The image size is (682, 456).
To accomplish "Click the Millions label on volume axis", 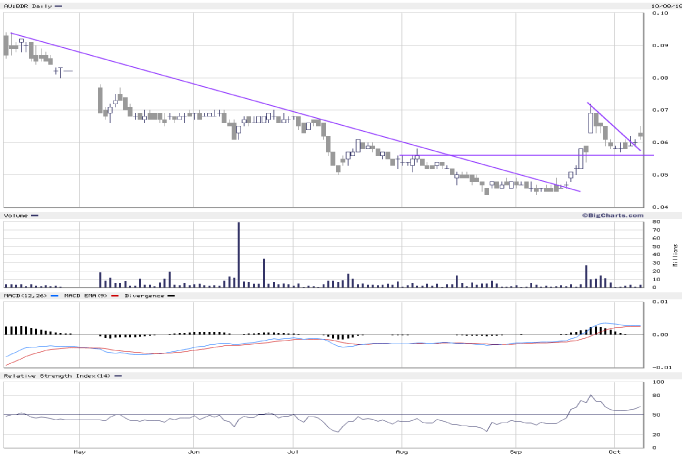I will [676, 255].
